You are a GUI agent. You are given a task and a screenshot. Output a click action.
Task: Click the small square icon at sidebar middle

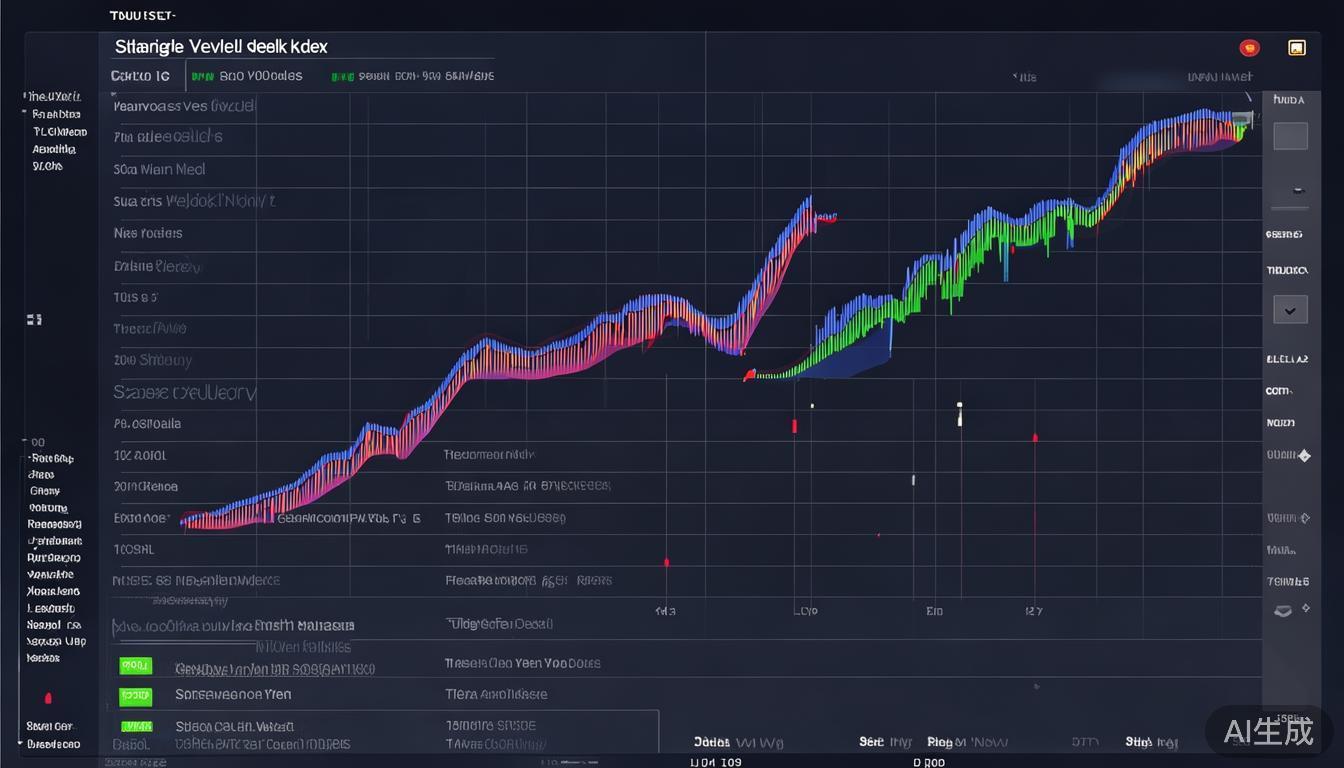34,320
